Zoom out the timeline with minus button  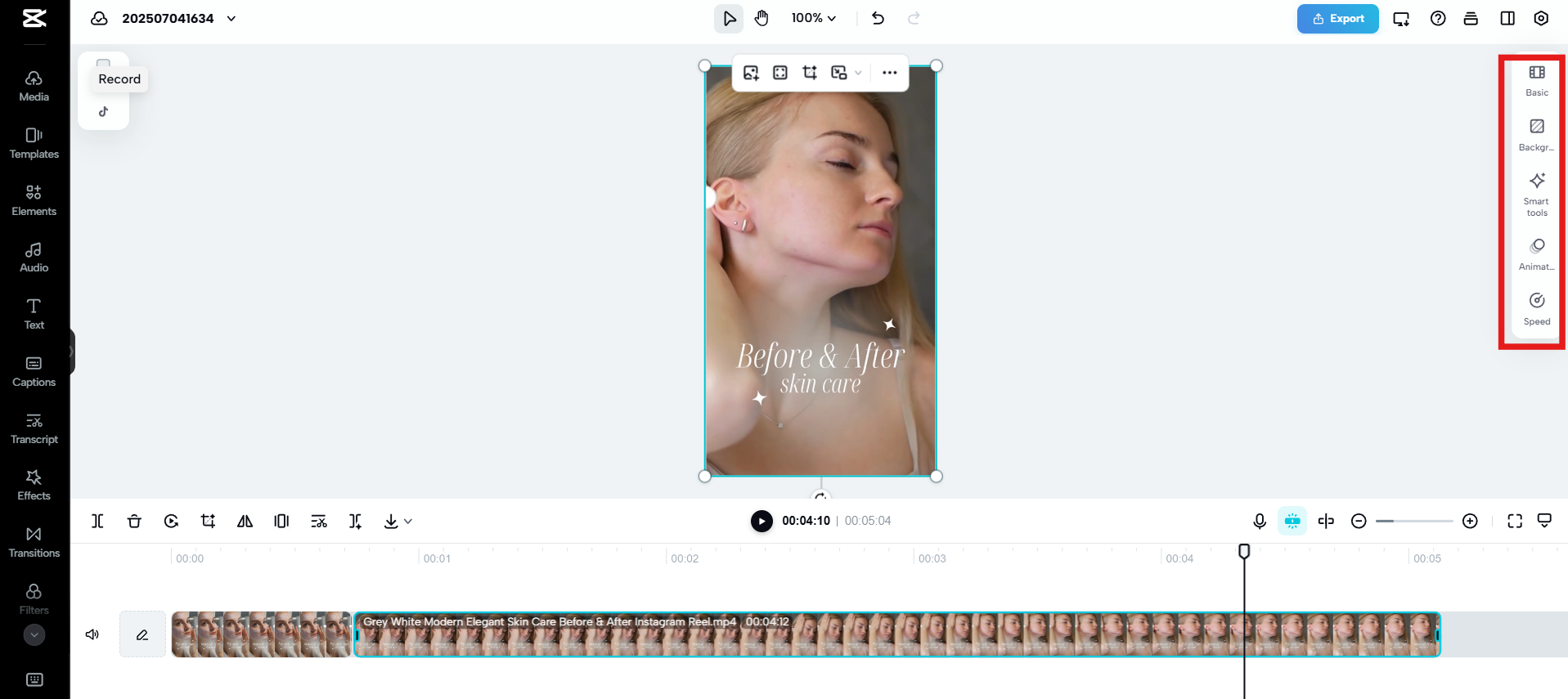(1359, 521)
